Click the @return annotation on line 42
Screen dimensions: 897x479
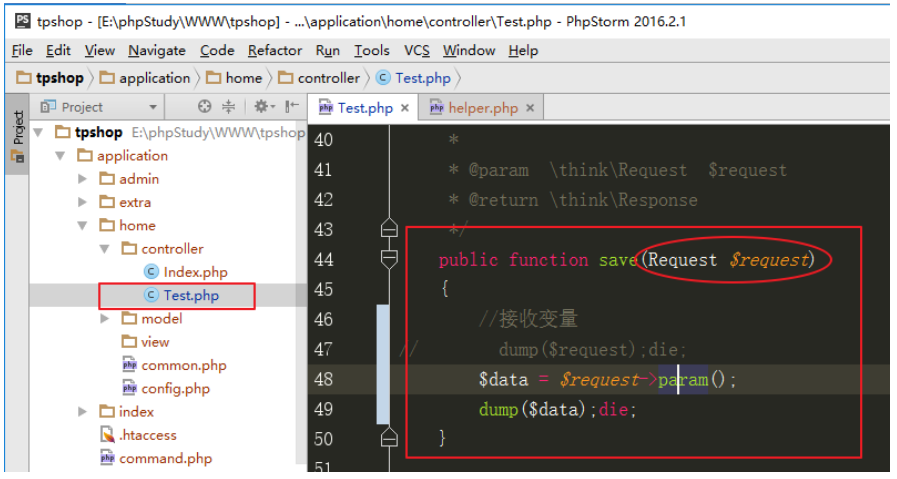tap(503, 200)
